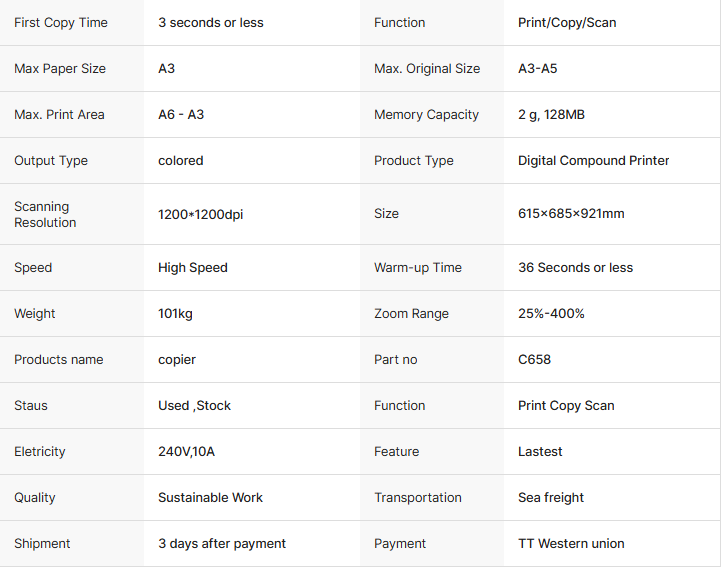Select the "C658" part number value
Image resolution: width=722 pixels, height=568 pixels.
[534, 360]
